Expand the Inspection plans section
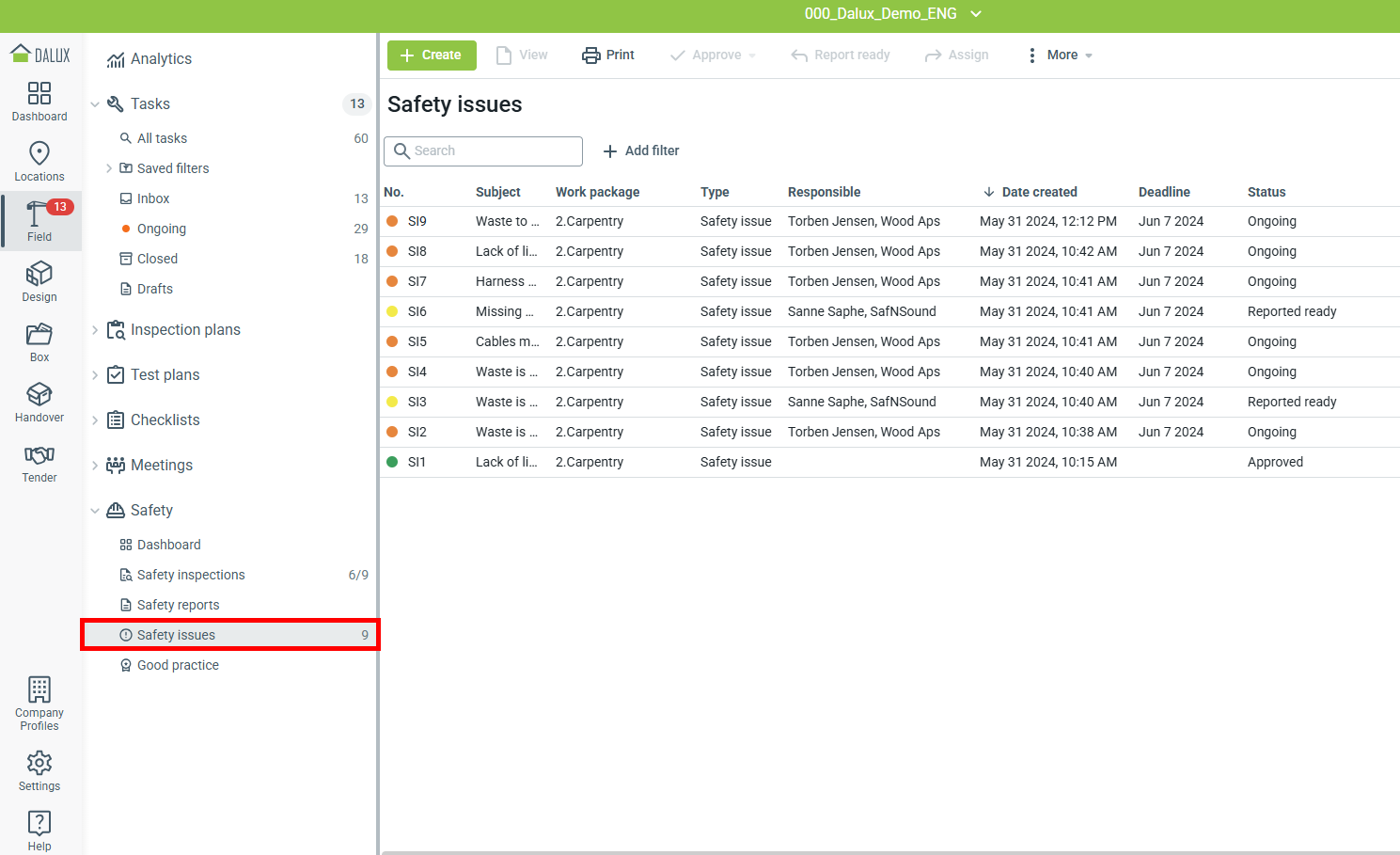The image size is (1400, 855). click(x=95, y=330)
